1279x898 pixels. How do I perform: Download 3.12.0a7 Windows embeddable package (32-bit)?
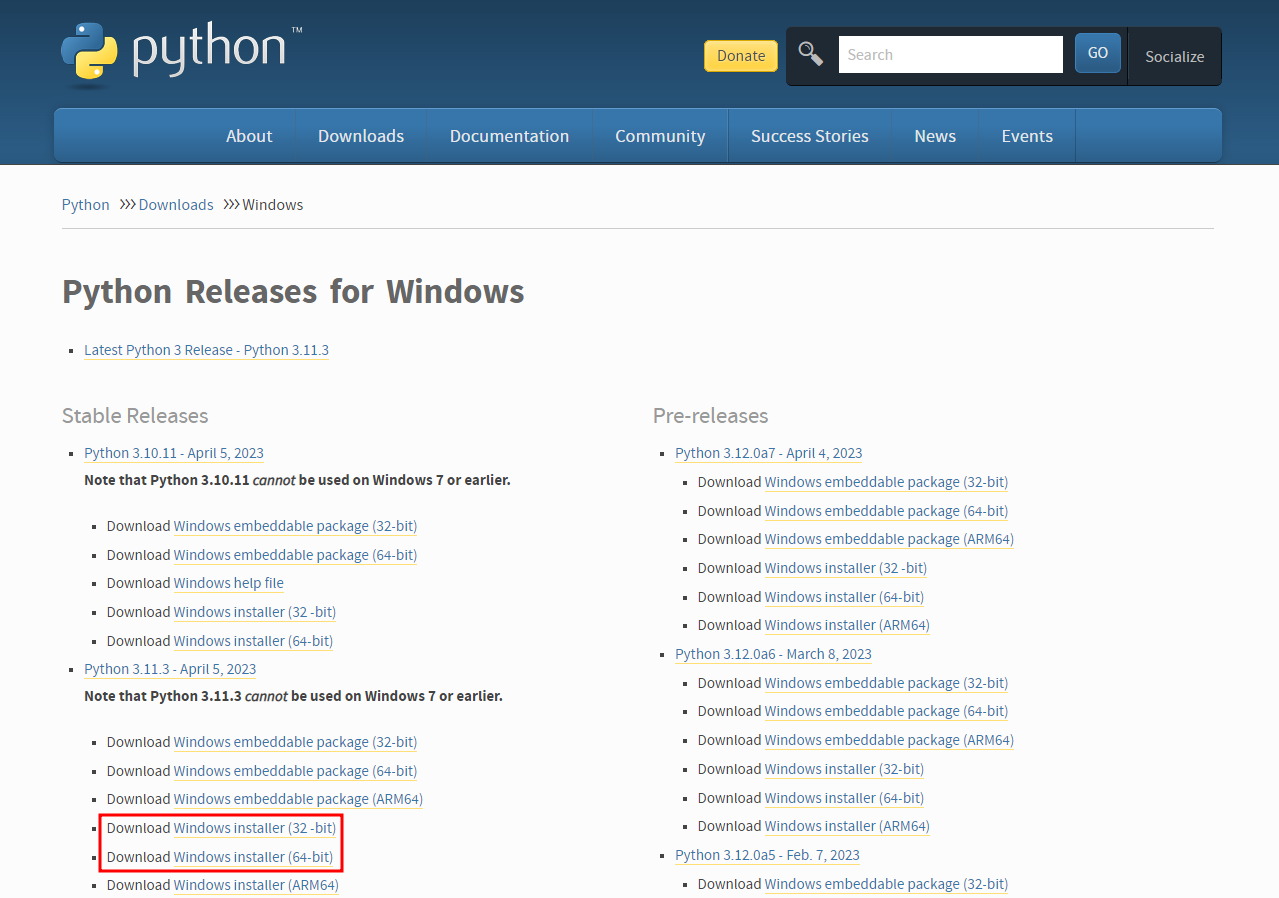pyautogui.click(x=886, y=482)
